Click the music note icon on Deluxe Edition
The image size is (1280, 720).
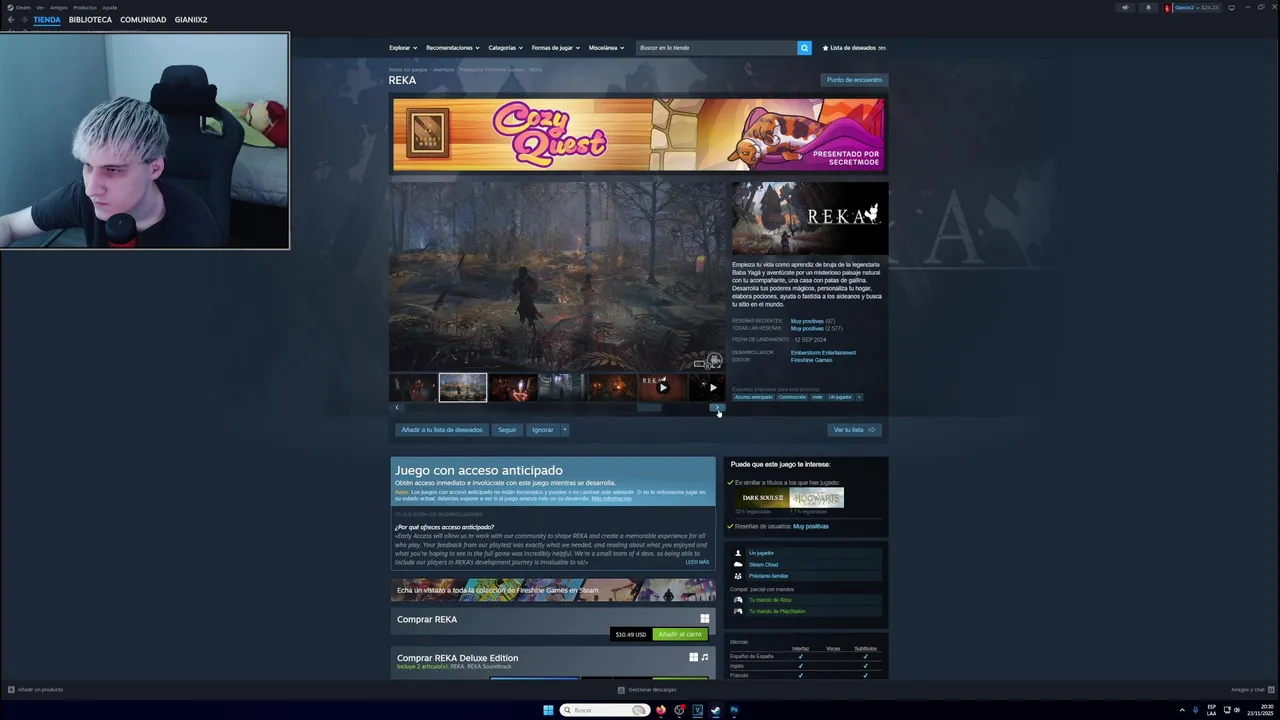pos(704,657)
